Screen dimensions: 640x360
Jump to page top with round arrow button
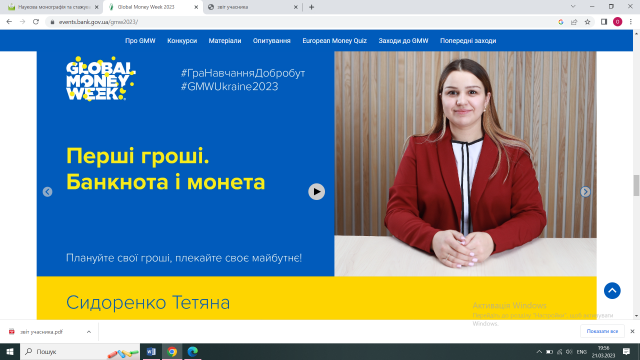[x=612, y=291]
